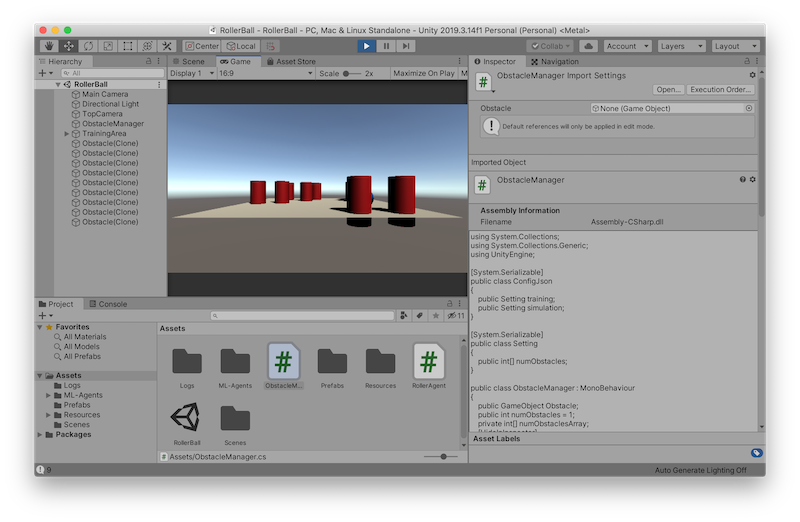
Task: Open cloud services panel
Action: coord(588,46)
